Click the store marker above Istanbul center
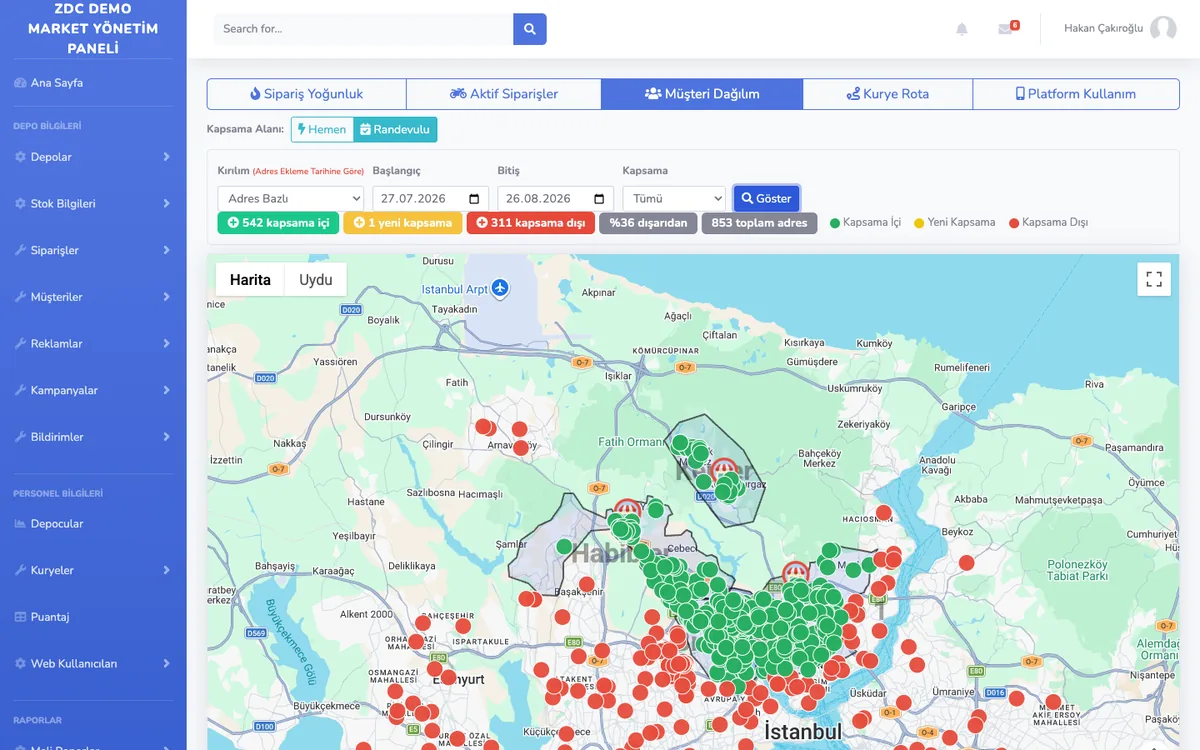Screen dimensions: 1200x750 tap(795, 572)
